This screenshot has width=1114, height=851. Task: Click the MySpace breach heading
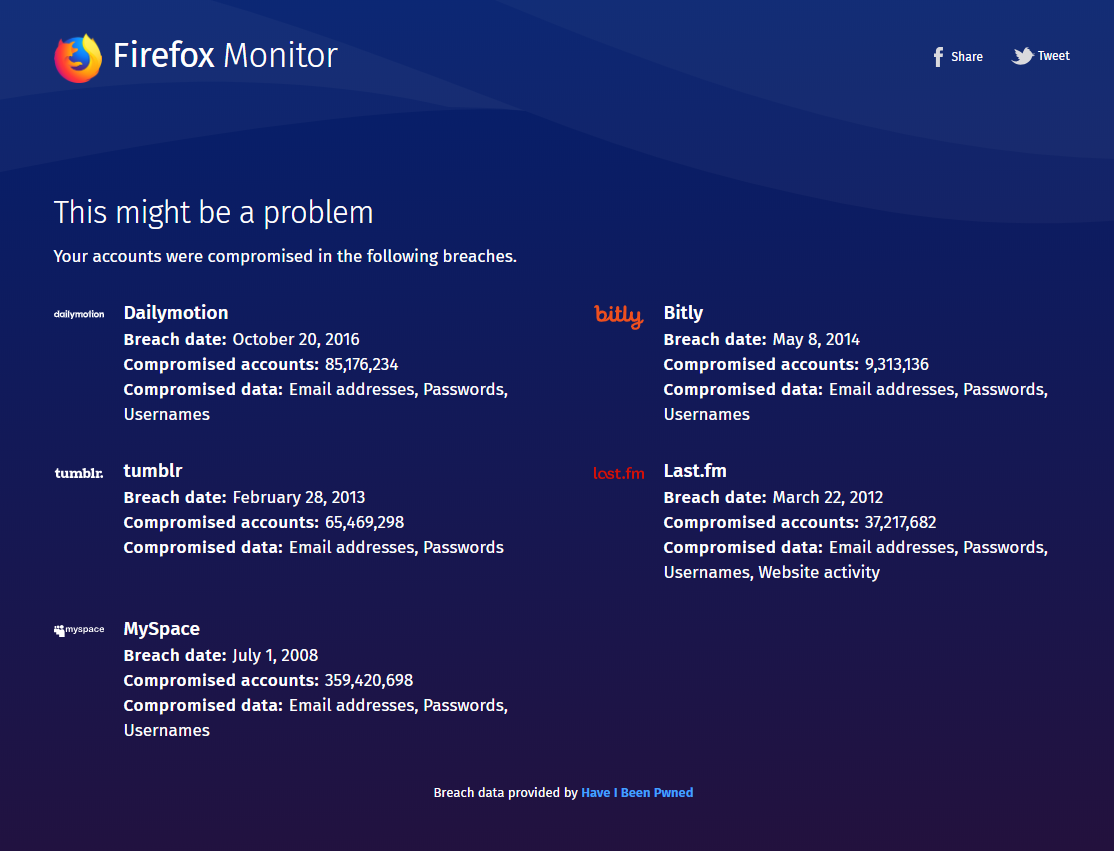pyautogui.click(x=161, y=628)
